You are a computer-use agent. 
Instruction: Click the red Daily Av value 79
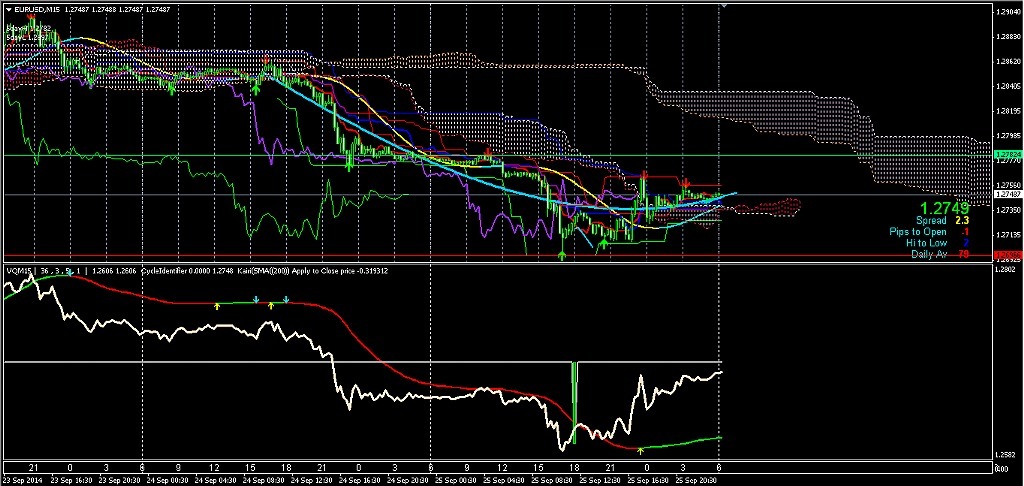tap(963, 254)
